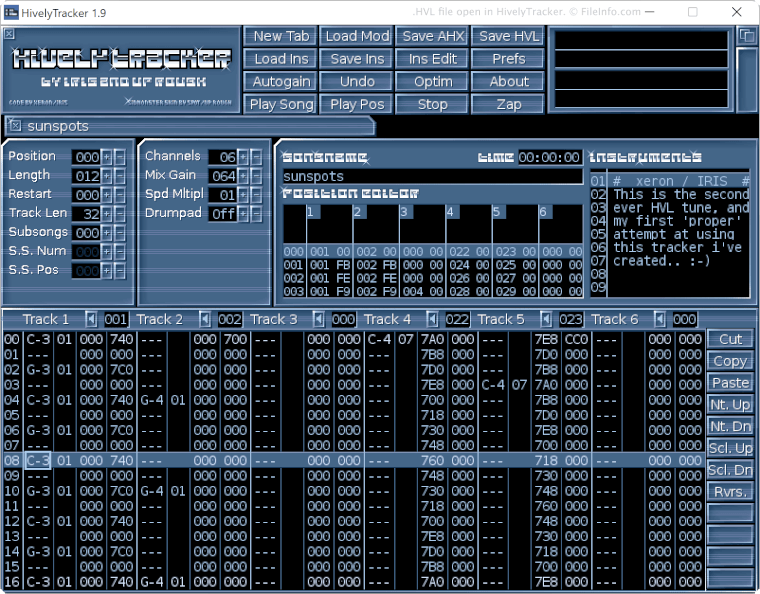
Task: Click the Save HVL button
Action: [508, 36]
